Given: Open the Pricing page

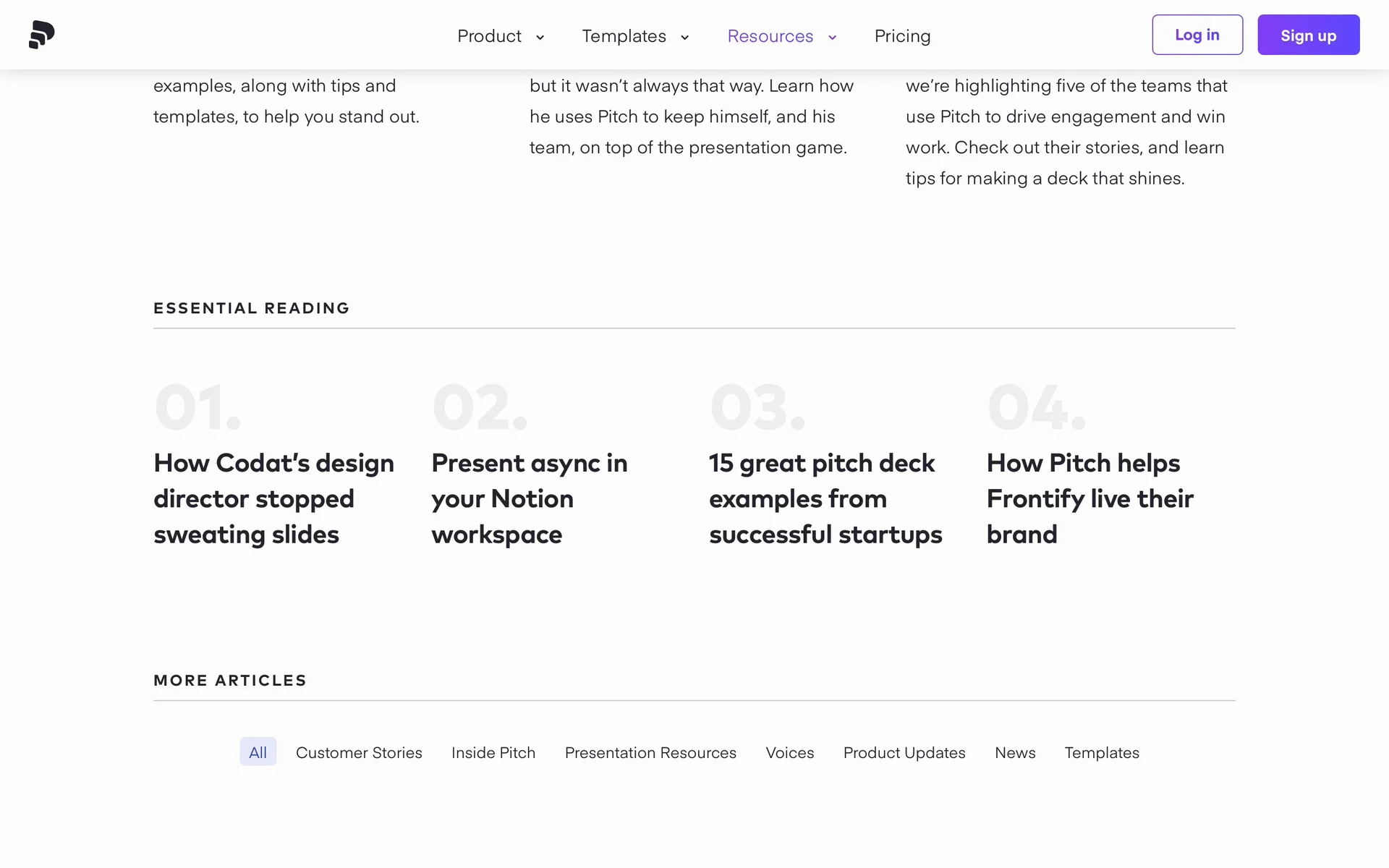Looking at the screenshot, I should pos(902,36).
